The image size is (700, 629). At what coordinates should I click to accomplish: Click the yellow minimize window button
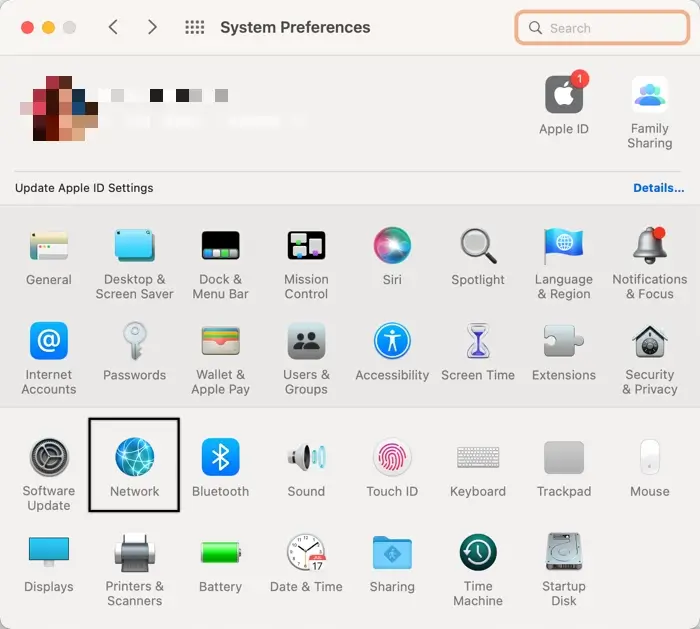tap(48, 28)
